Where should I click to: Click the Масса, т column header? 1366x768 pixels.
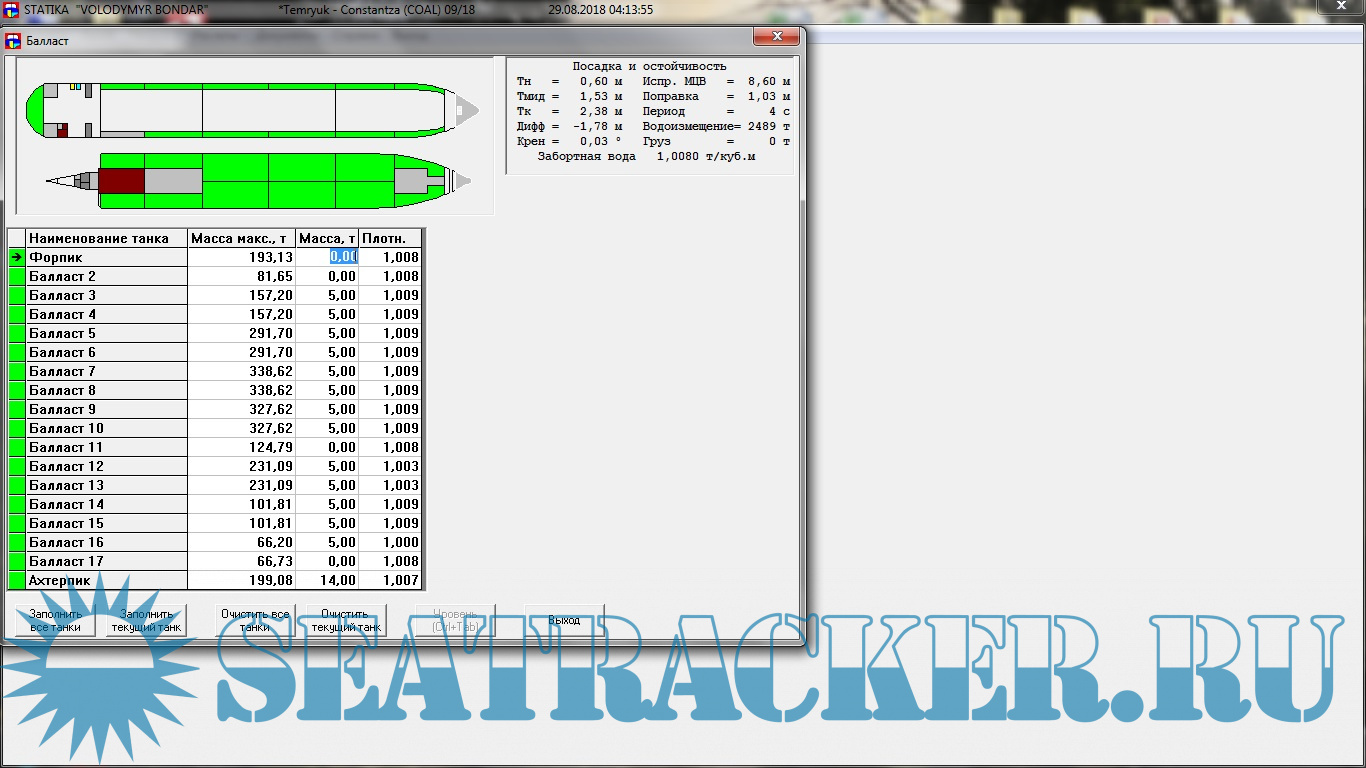(328, 238)
